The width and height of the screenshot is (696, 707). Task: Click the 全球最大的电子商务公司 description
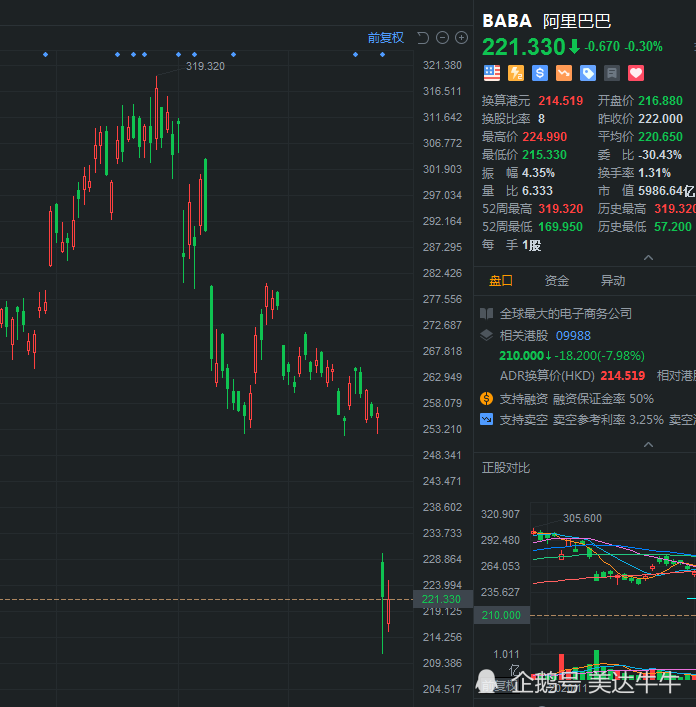point(565,313)
